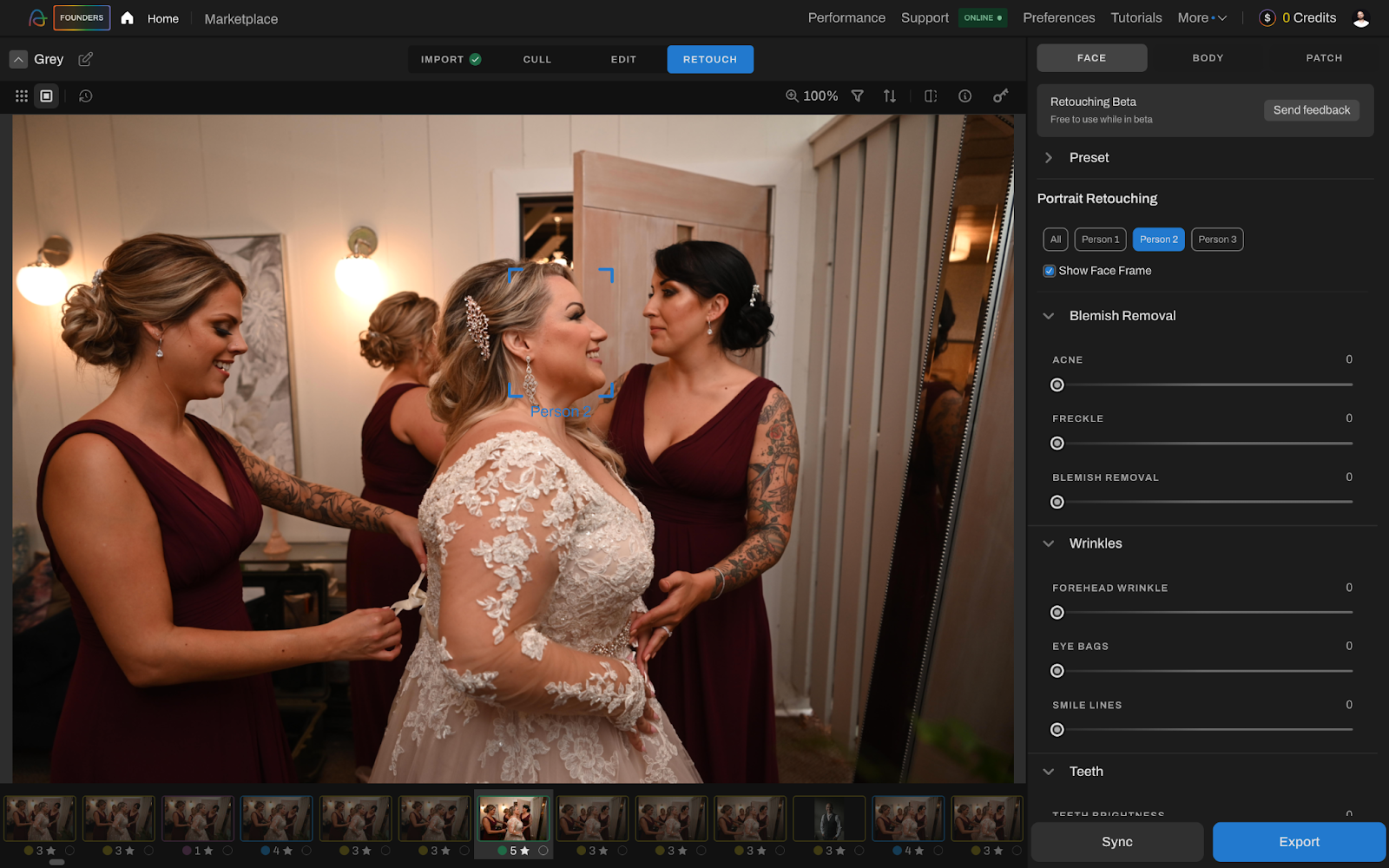The height and width of the screenshot is (868, 1389).
Task: Select the single image view icon
Action: coord(47,96)
